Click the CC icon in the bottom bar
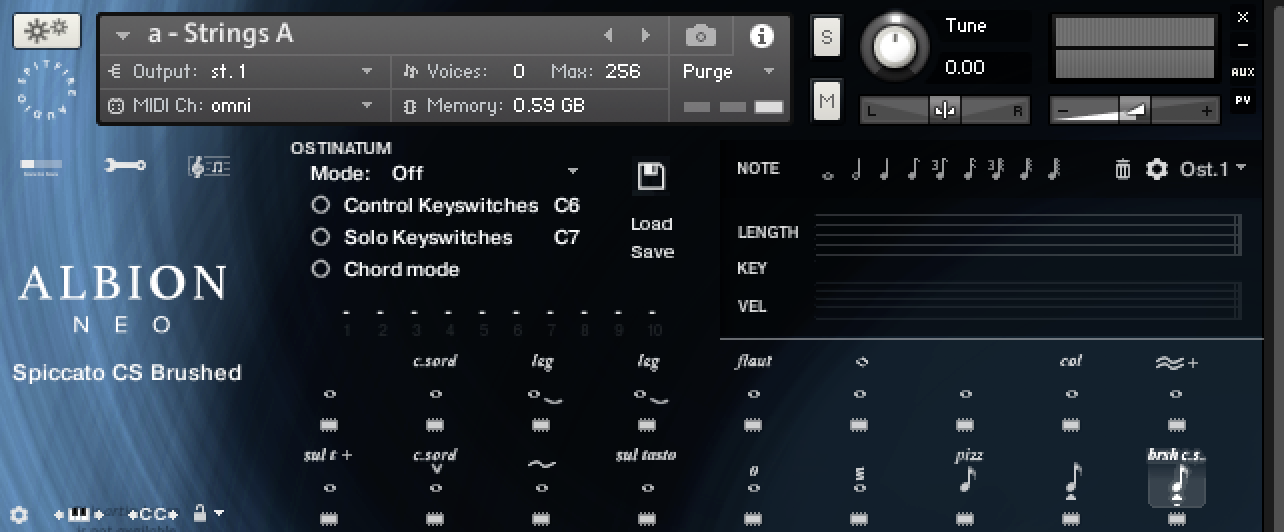1284x532 pixels. coord(152,514)
